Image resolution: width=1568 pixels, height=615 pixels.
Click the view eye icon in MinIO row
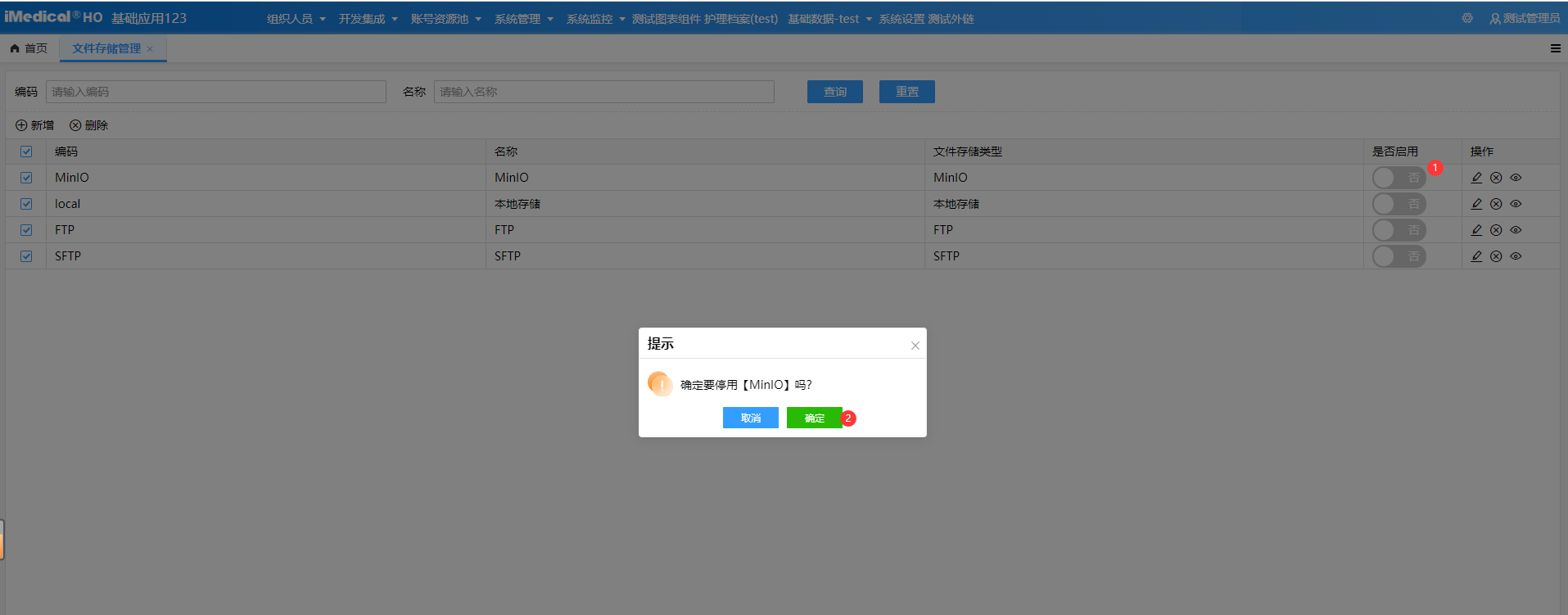click(1516, 178)
